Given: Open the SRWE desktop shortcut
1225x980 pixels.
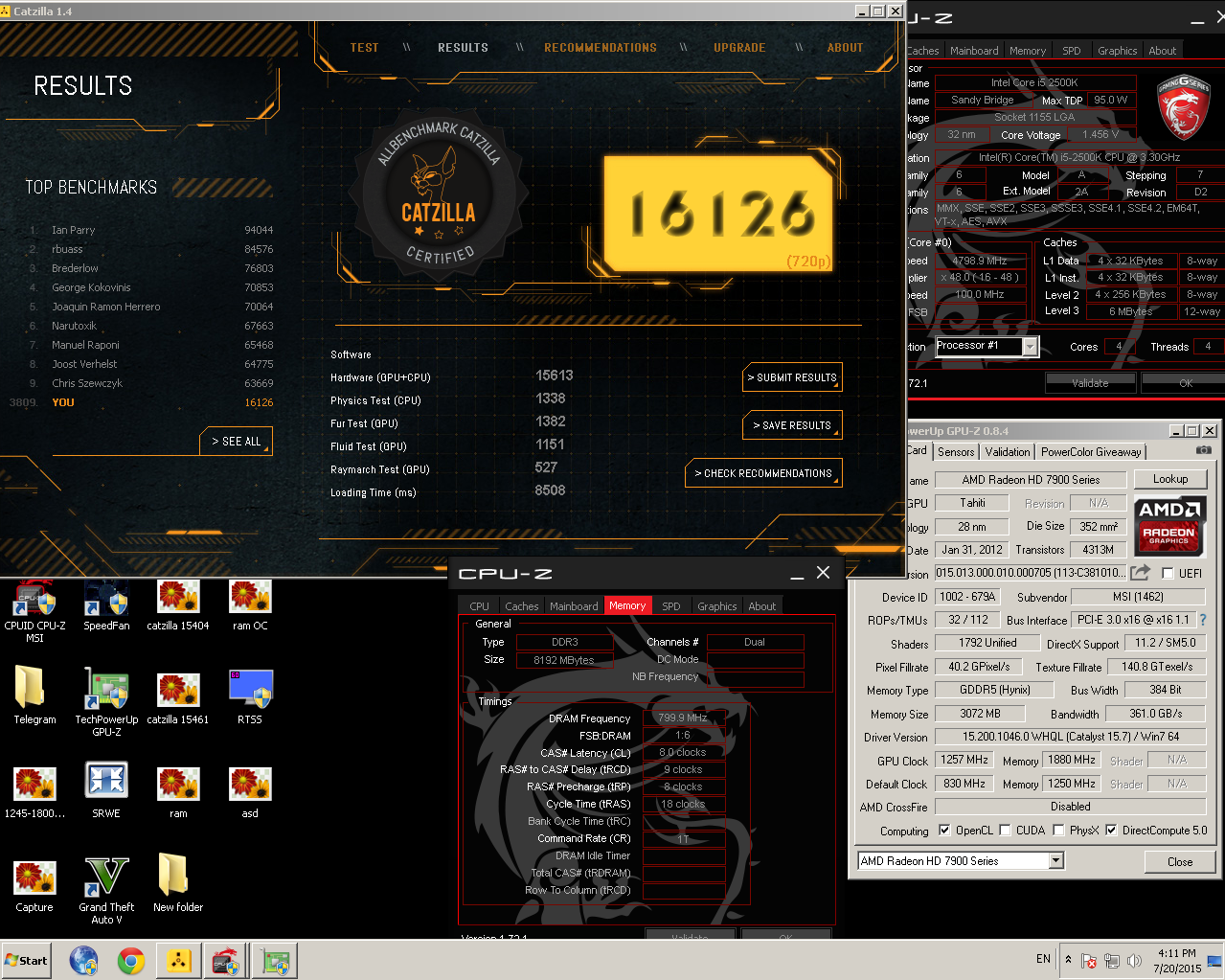Looking at the screenshot, I should point(106,790).
